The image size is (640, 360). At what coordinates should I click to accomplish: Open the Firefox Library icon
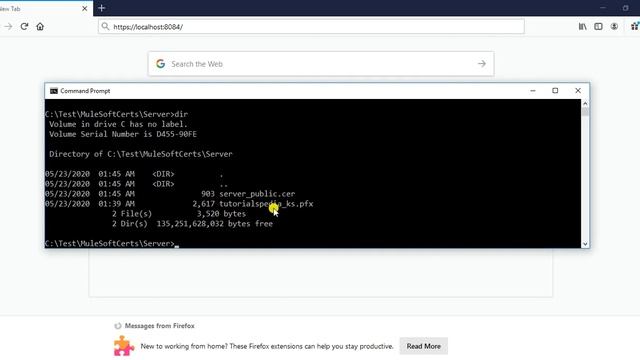[x=582, y=27]
